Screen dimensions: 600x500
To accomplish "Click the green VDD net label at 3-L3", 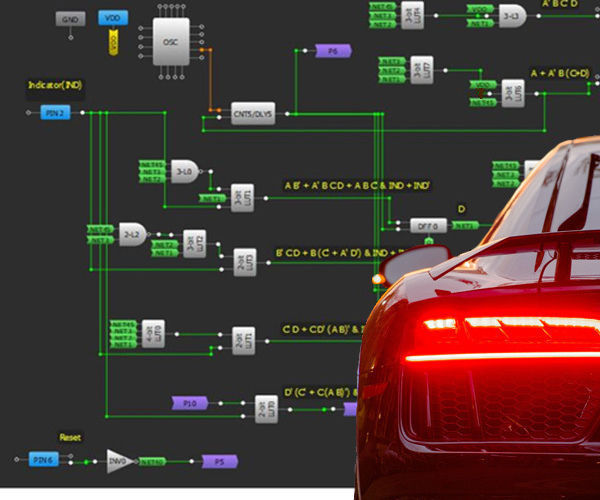I will tap(480, 9).
